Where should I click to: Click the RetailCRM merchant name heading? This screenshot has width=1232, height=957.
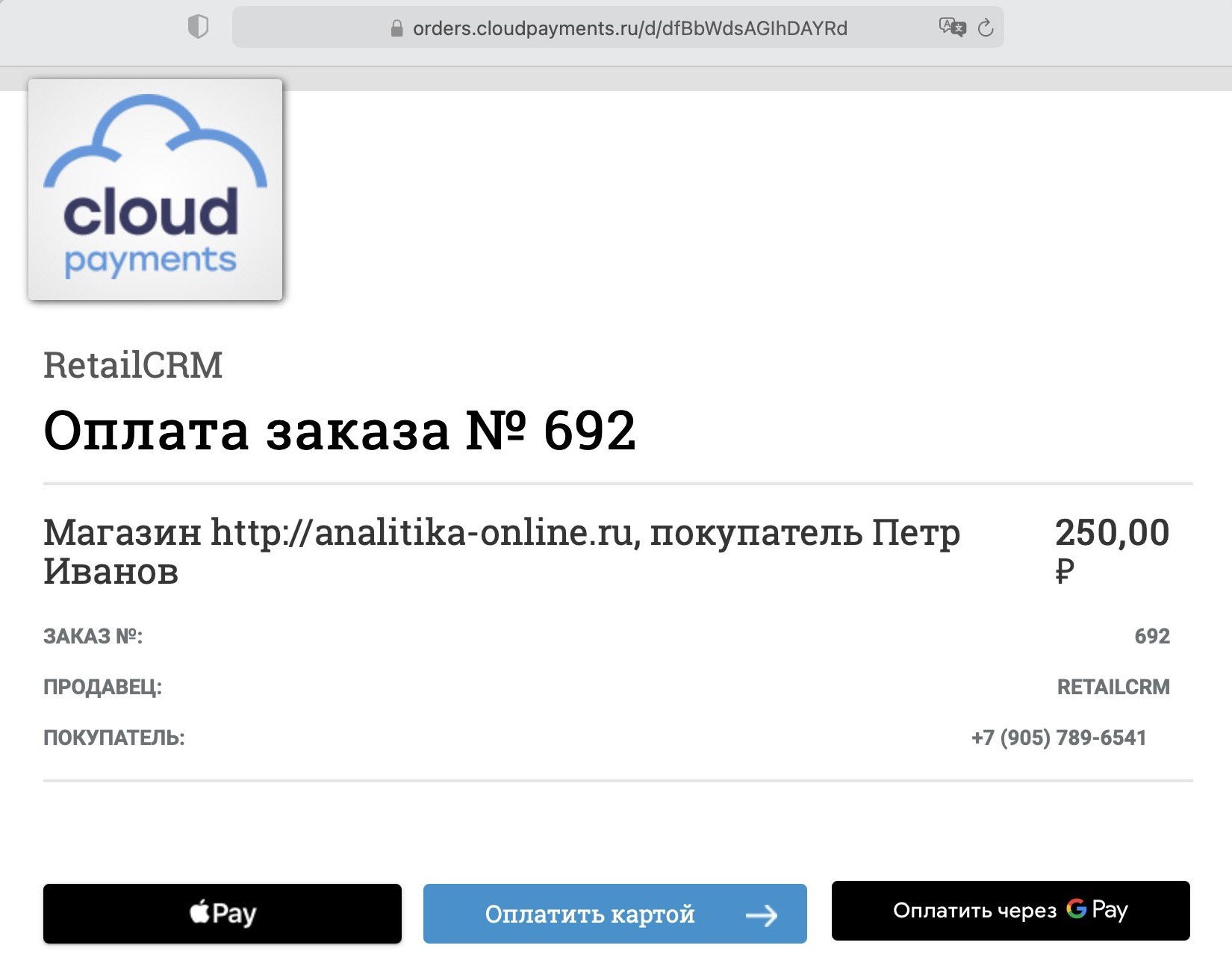pyautogui.click(x=133, y=365)
